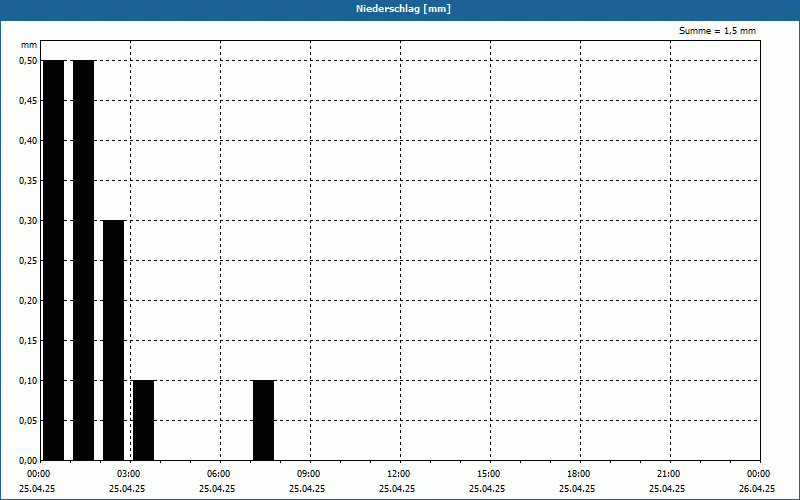Select the 06:00 time label

(x=217, y=474)
